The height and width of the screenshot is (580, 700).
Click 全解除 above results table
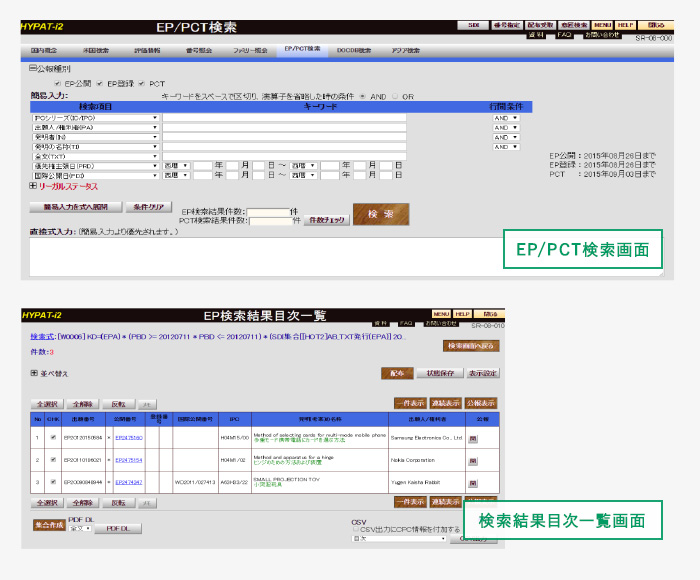point(83,404)
